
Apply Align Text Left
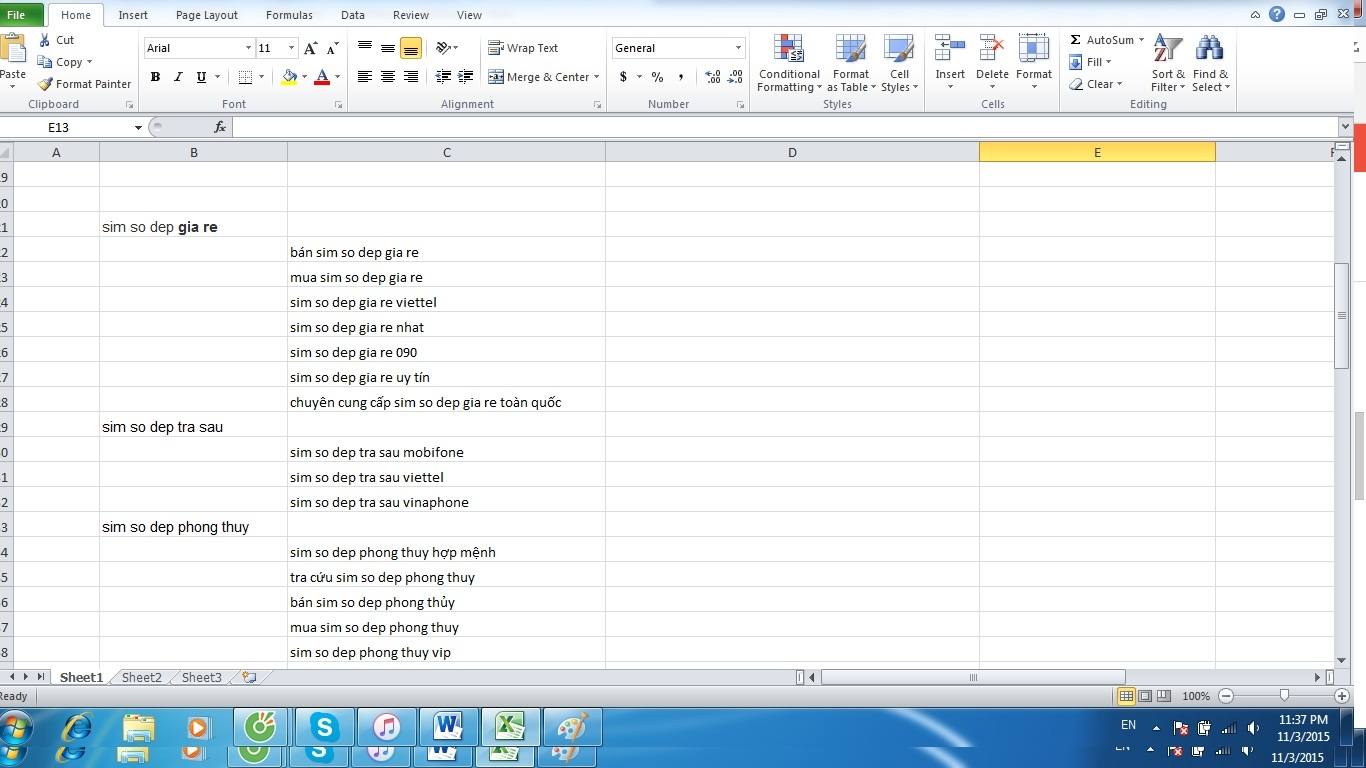click(364, 77)
